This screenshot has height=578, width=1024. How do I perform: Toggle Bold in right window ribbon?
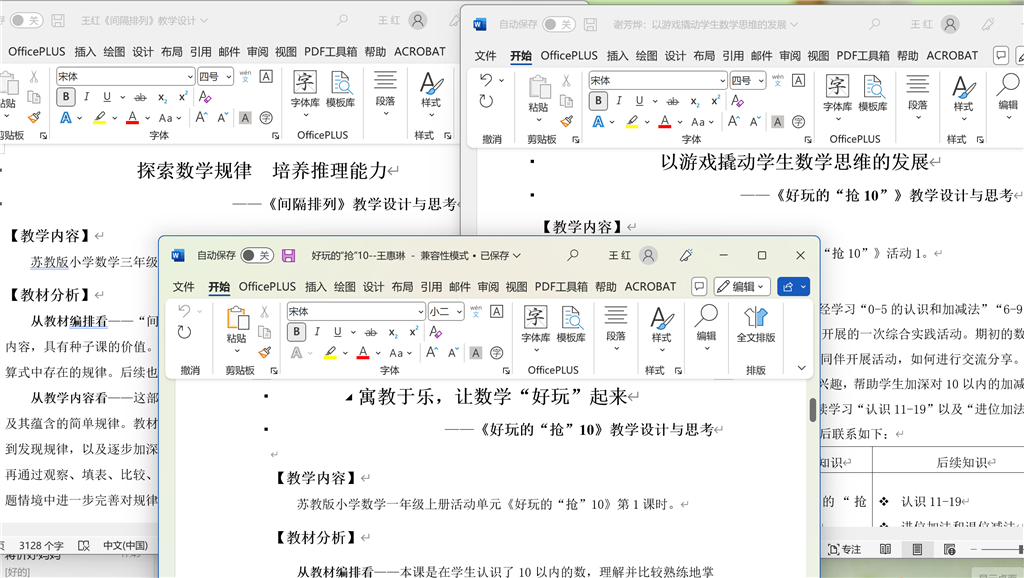point(598,101)
